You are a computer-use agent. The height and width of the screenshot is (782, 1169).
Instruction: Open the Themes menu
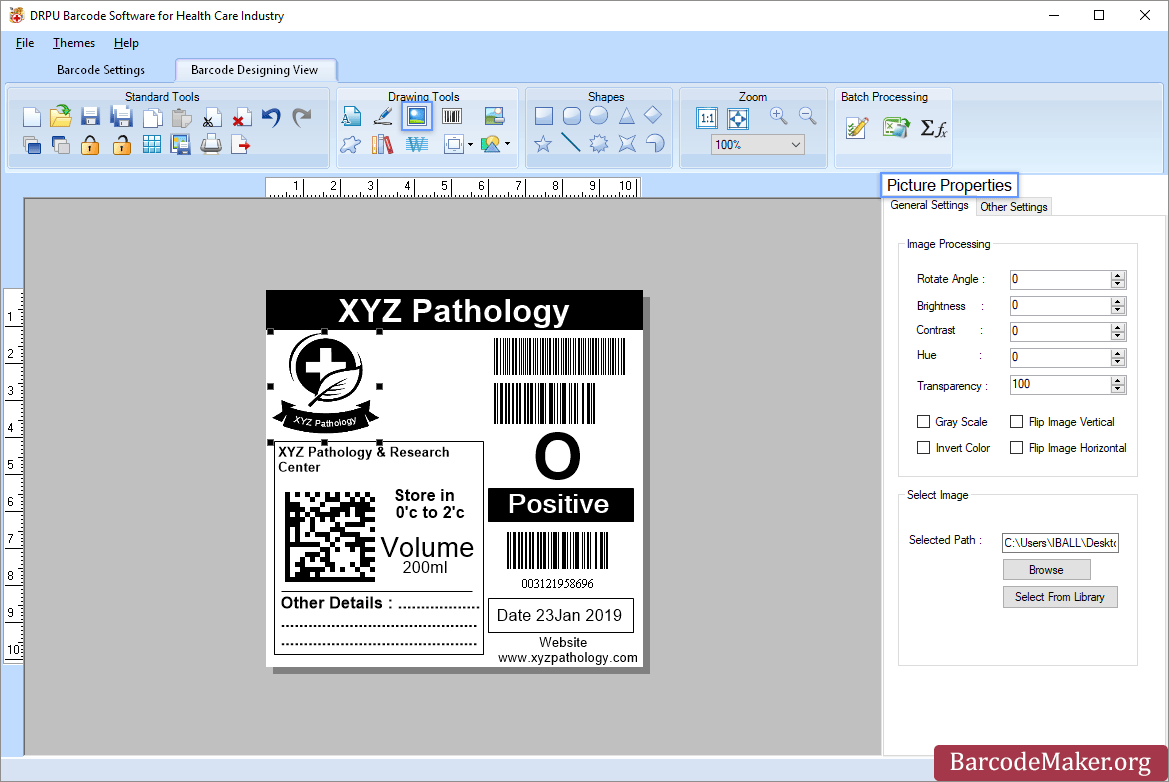point(74,43)
